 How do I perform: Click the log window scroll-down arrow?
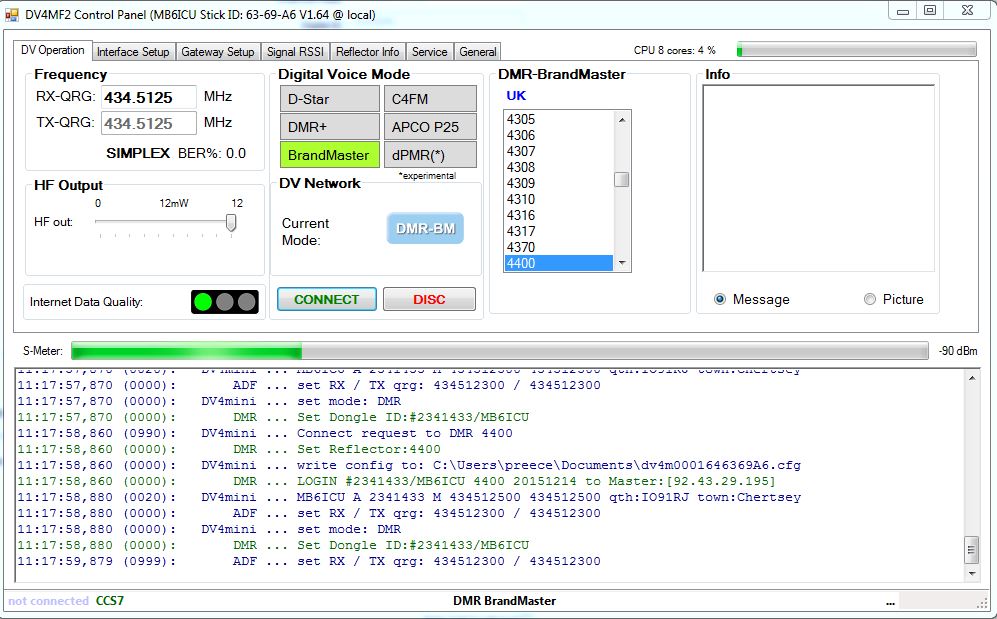(972, 573)
